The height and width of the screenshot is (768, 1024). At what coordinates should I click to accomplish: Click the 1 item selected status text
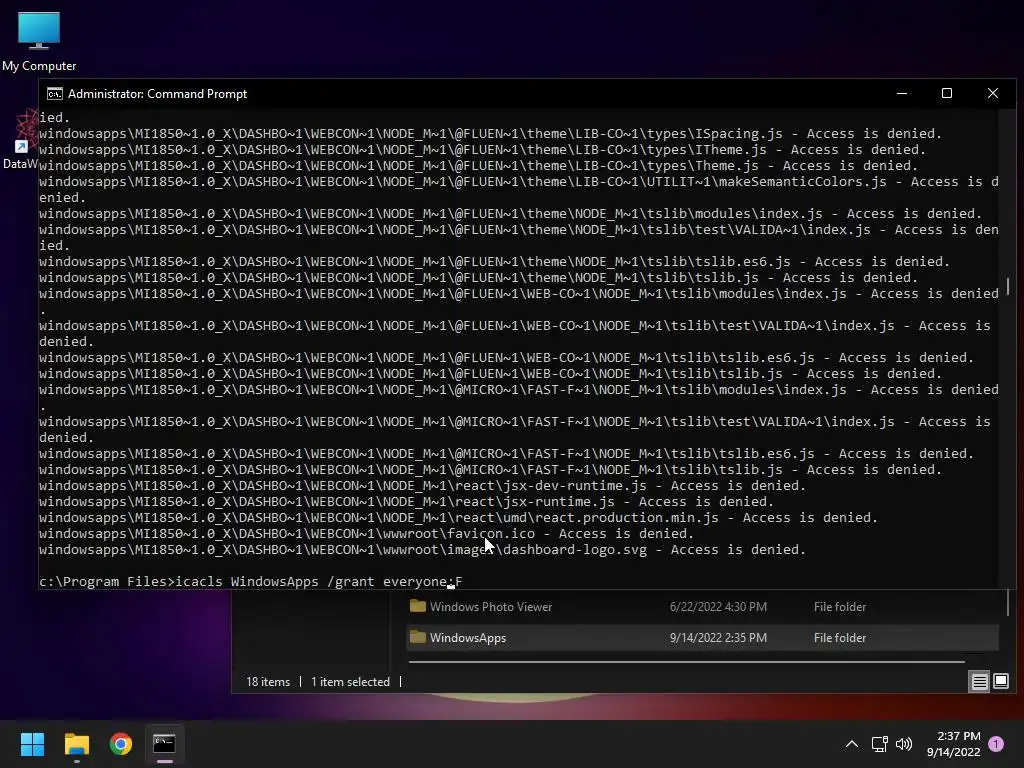click(x=350, y=682)
